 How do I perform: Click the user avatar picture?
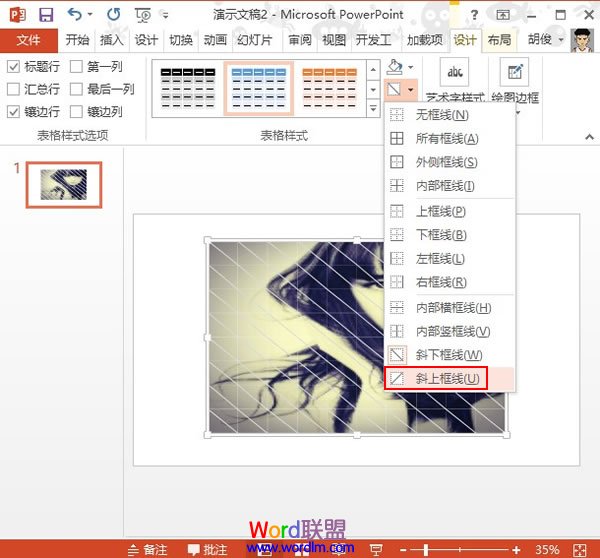pyautogui.click(x=582, y=40)
